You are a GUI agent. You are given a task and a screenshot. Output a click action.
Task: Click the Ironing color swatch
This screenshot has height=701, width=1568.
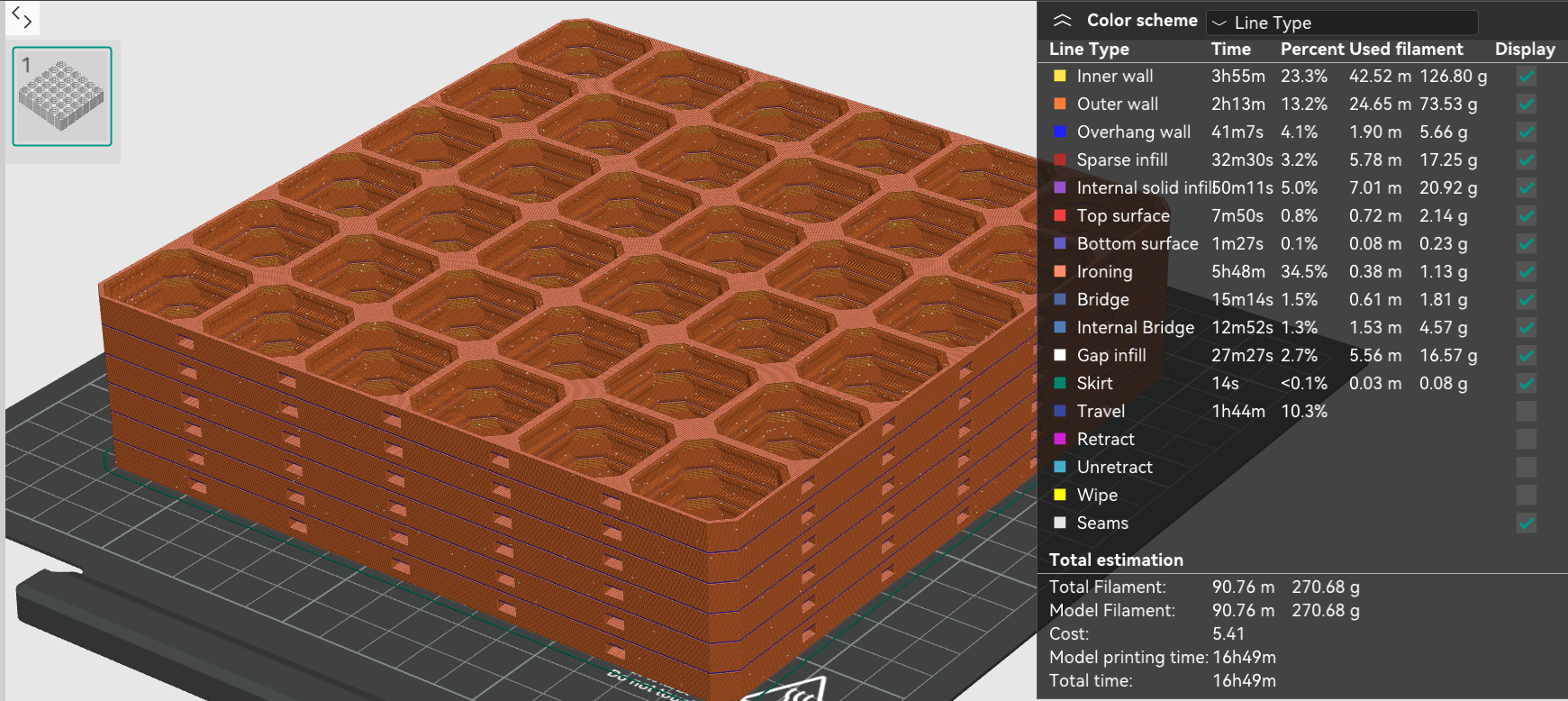pos(1060,272)
